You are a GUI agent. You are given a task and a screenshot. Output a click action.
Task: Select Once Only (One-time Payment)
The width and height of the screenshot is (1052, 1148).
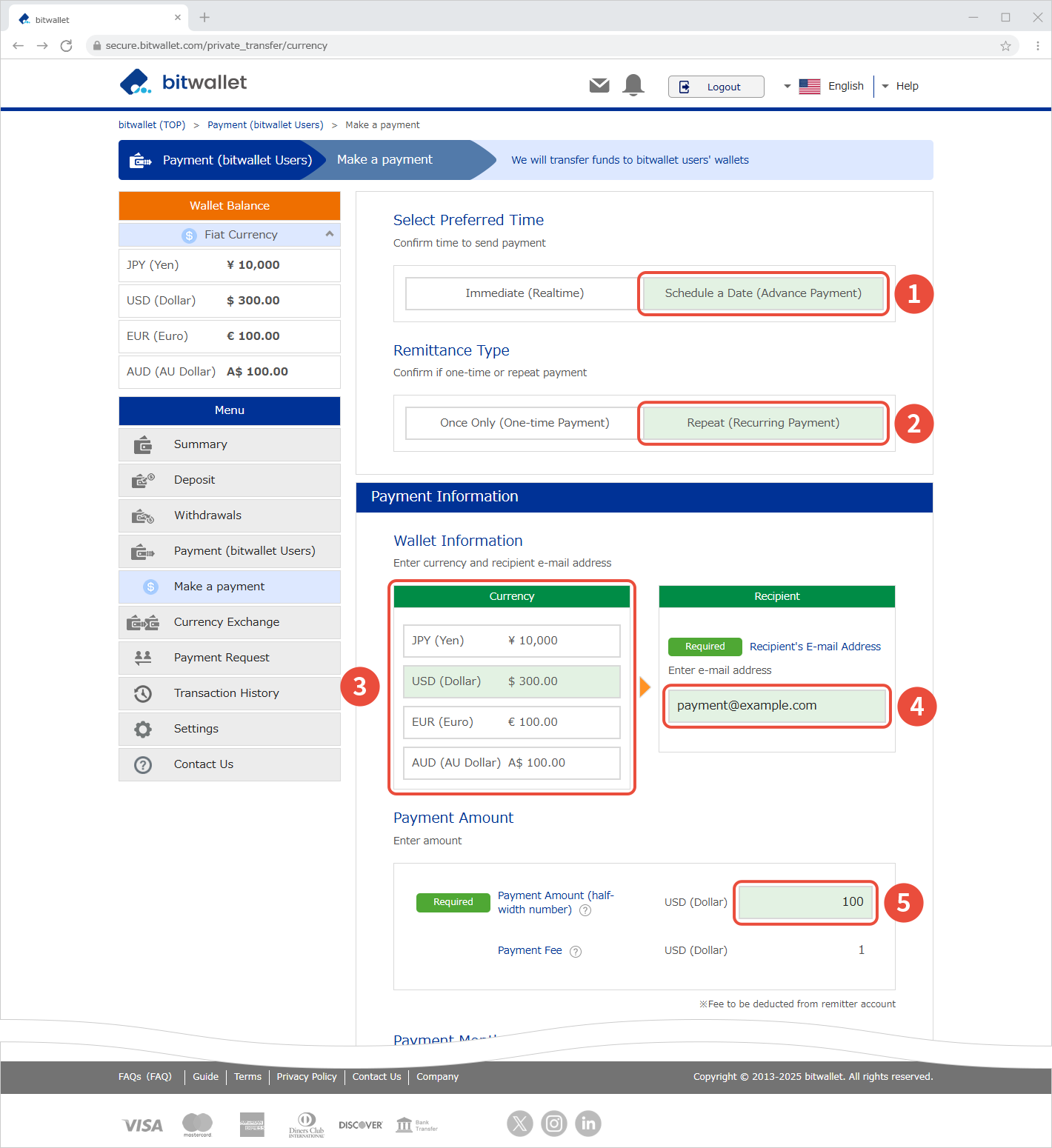(525, 423)
